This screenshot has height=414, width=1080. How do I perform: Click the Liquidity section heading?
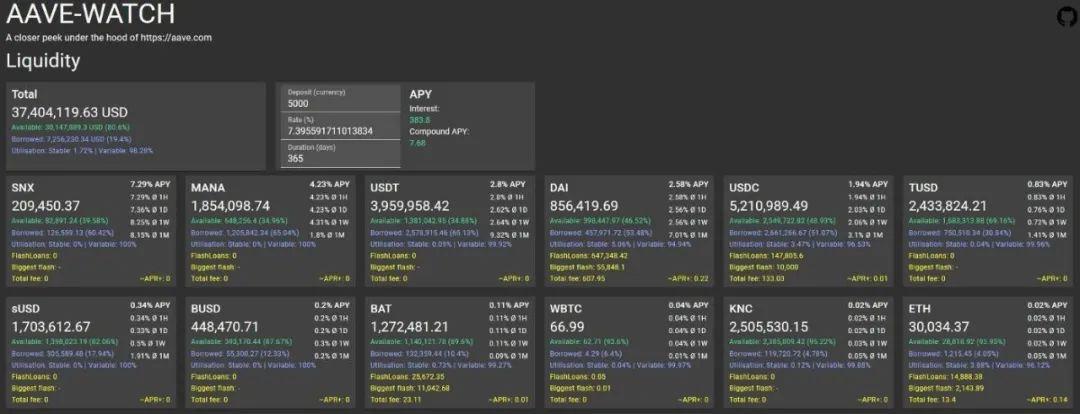pyautogui.click(x=43, y=61)
